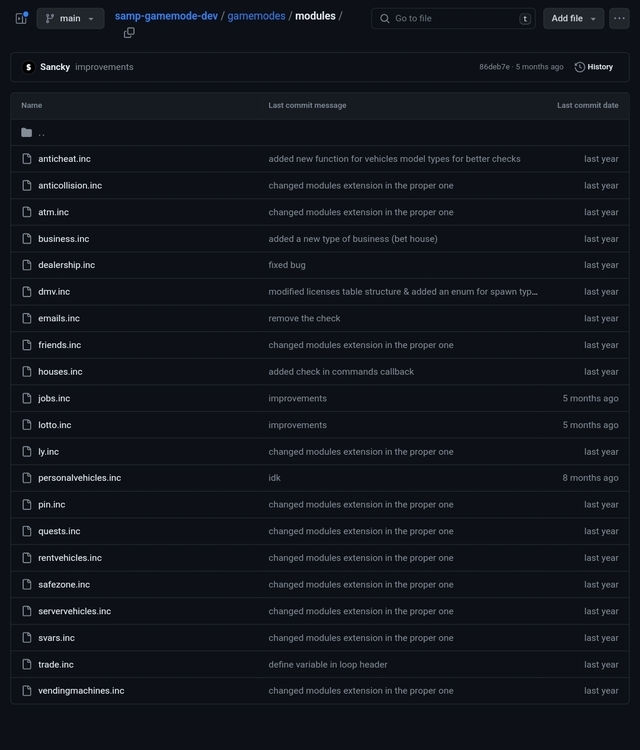This screenshot has height=750, width=640.
Task: Open the 'fixed bug' commit message
Action: pyautogui.click(x=287, y=265)
